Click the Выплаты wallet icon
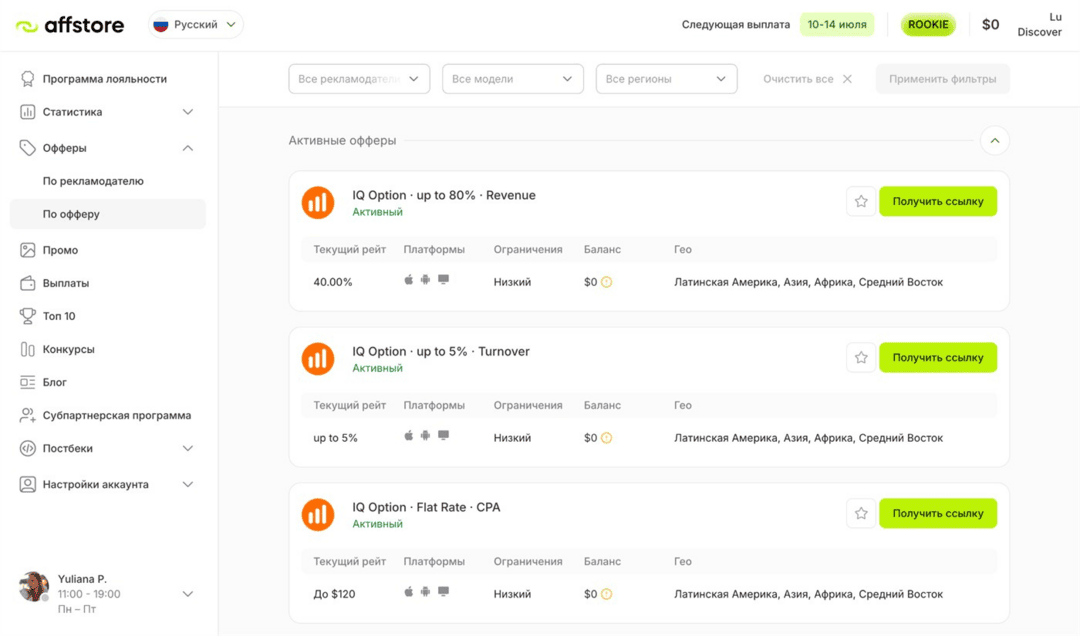The height and width of the screenshot is (636, 1080). [x=28, y=283]
